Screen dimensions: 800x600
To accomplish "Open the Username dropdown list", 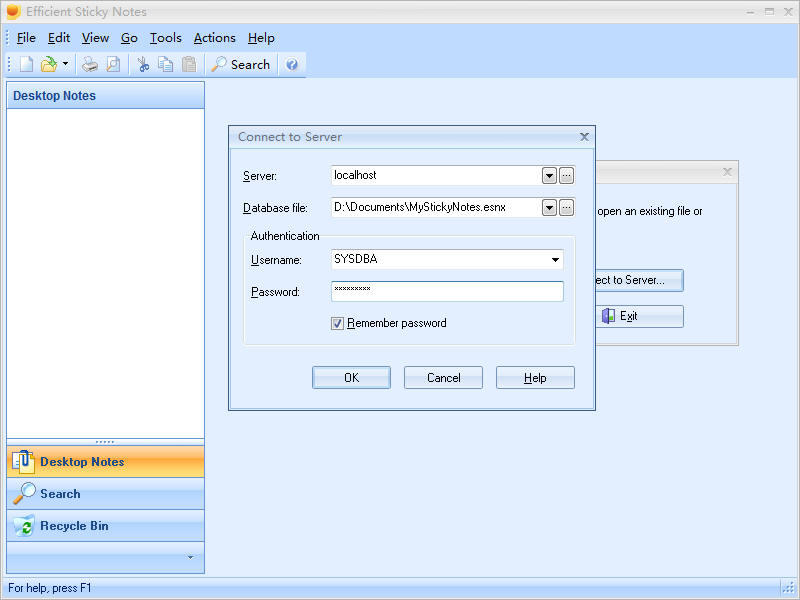I will (555, 260).
